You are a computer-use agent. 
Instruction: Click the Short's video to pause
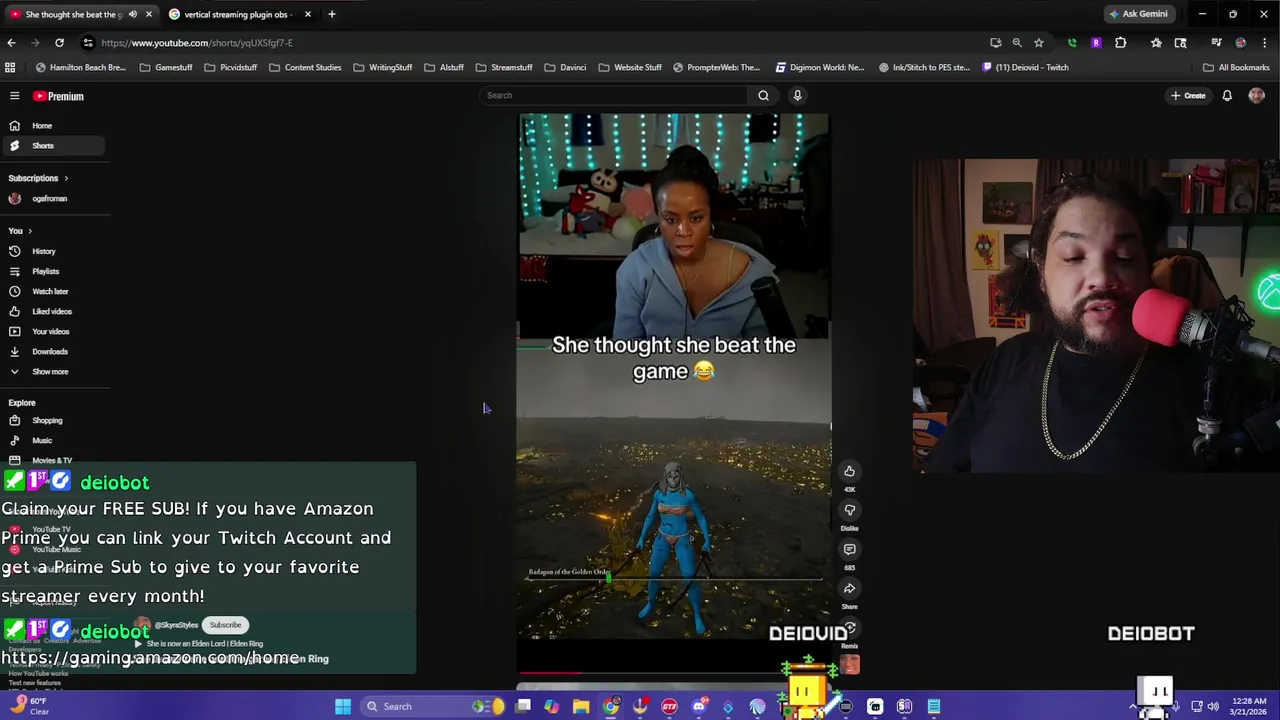coord(673,375)
